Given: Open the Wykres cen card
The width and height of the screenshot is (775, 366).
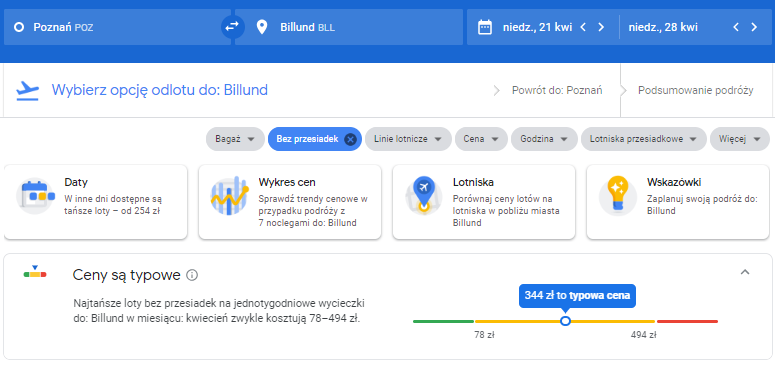Looking at the screenshot, I should click(x=290, y=202).
